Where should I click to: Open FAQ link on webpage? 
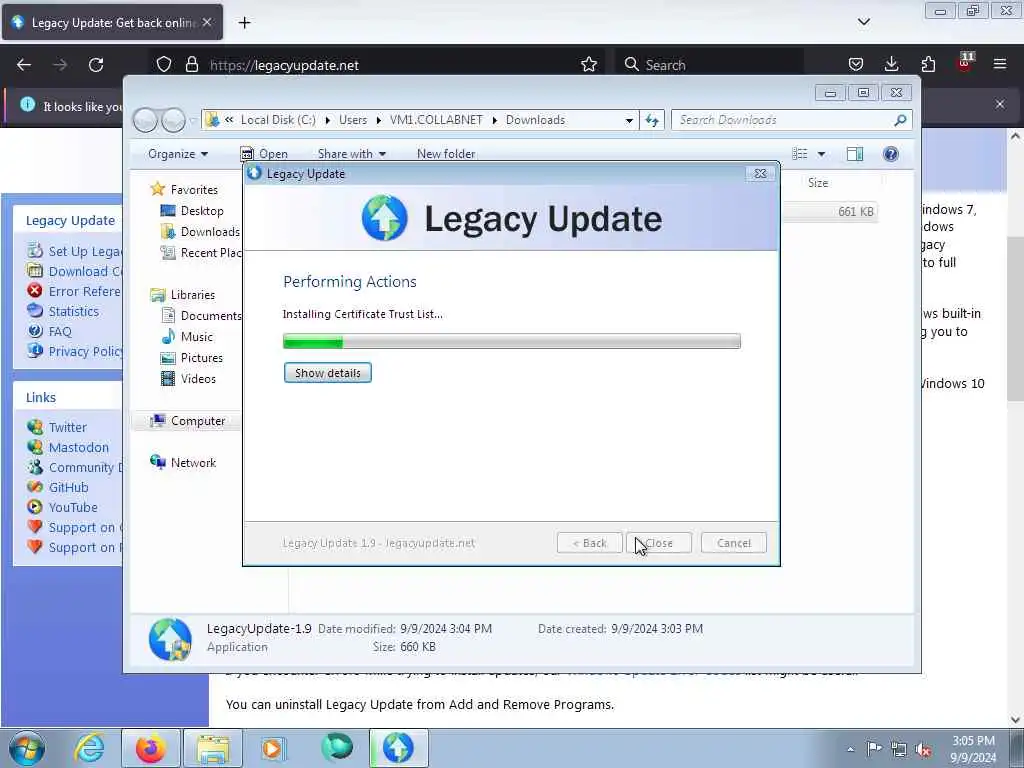[x=59, y=332]
